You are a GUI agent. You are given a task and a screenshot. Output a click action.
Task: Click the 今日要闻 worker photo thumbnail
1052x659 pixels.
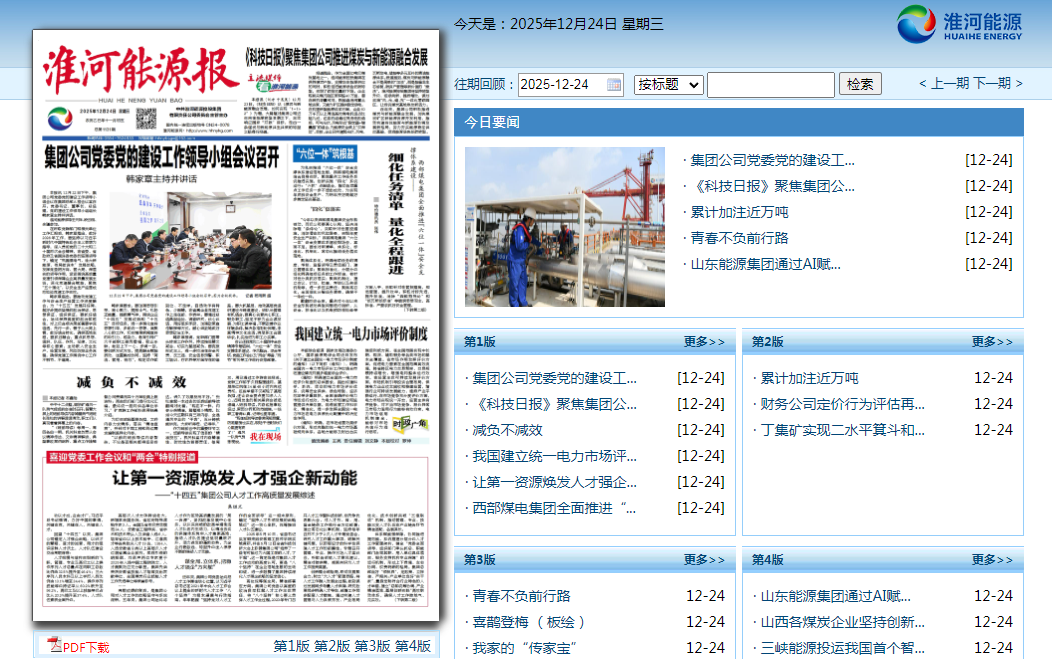coord(564,227)
